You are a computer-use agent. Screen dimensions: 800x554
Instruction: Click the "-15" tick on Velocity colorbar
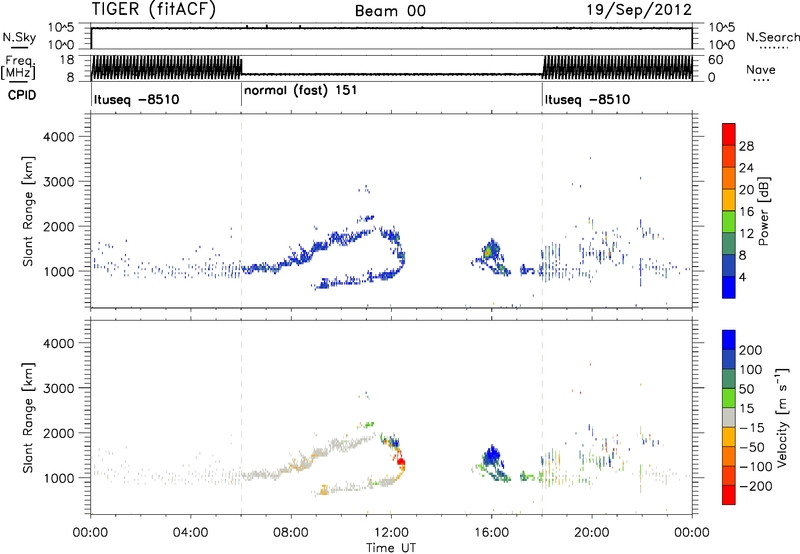point(751,428)
